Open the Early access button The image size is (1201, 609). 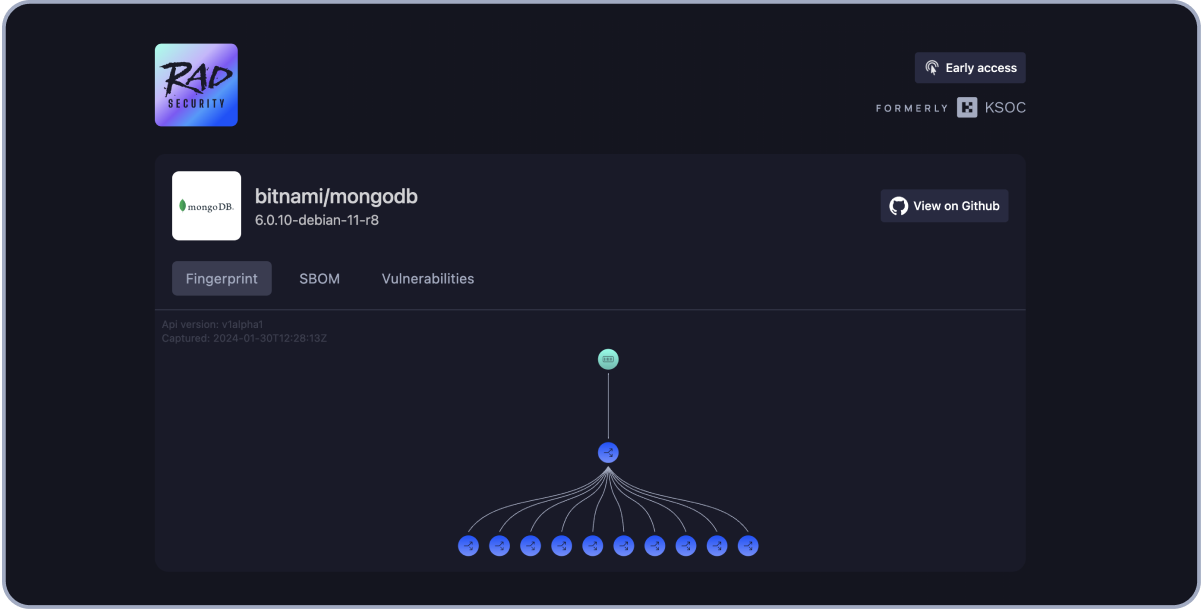click(969, 68)
